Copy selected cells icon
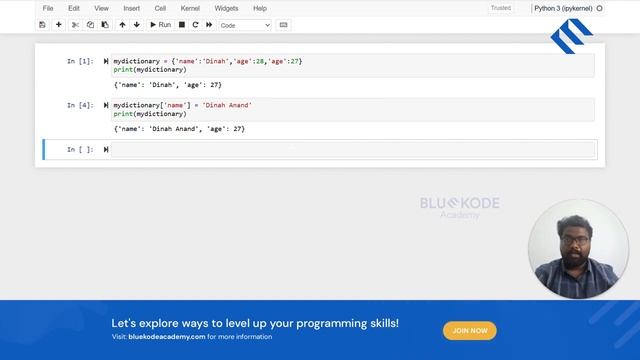This screenshot has height=360, width=640. (90, 25)
